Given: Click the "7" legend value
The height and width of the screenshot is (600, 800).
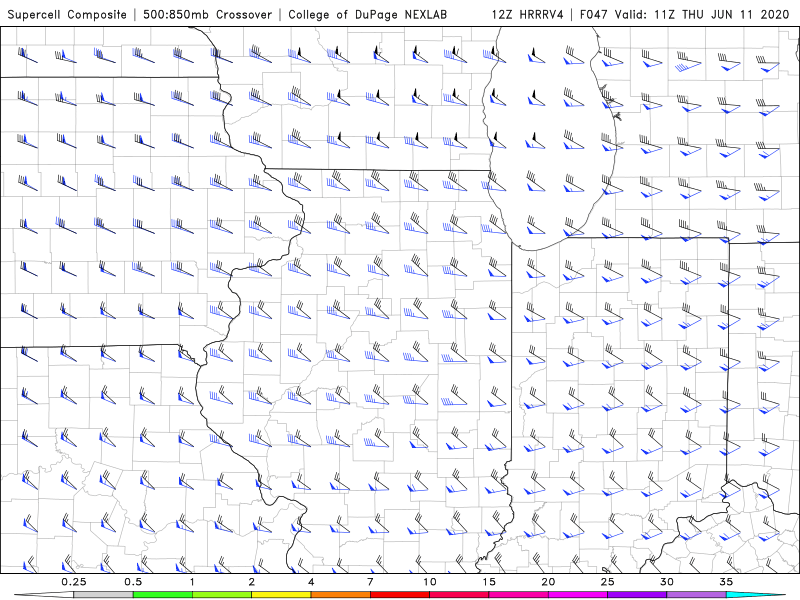Looking at the screenshot, I should (x=370, y=582).
